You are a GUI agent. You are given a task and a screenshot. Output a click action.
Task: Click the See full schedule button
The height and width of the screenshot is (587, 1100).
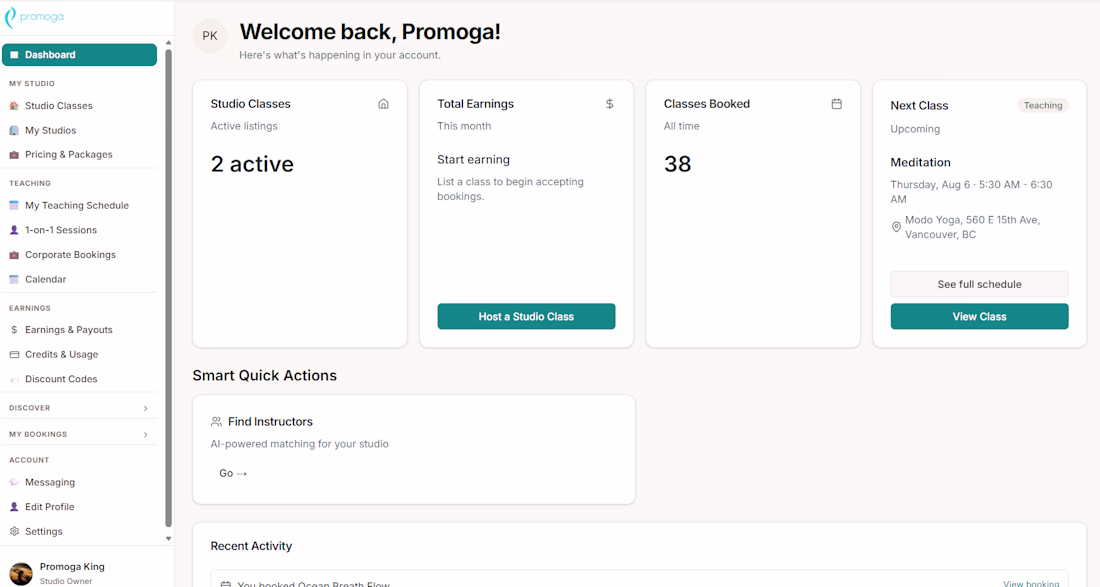point(979,284)
